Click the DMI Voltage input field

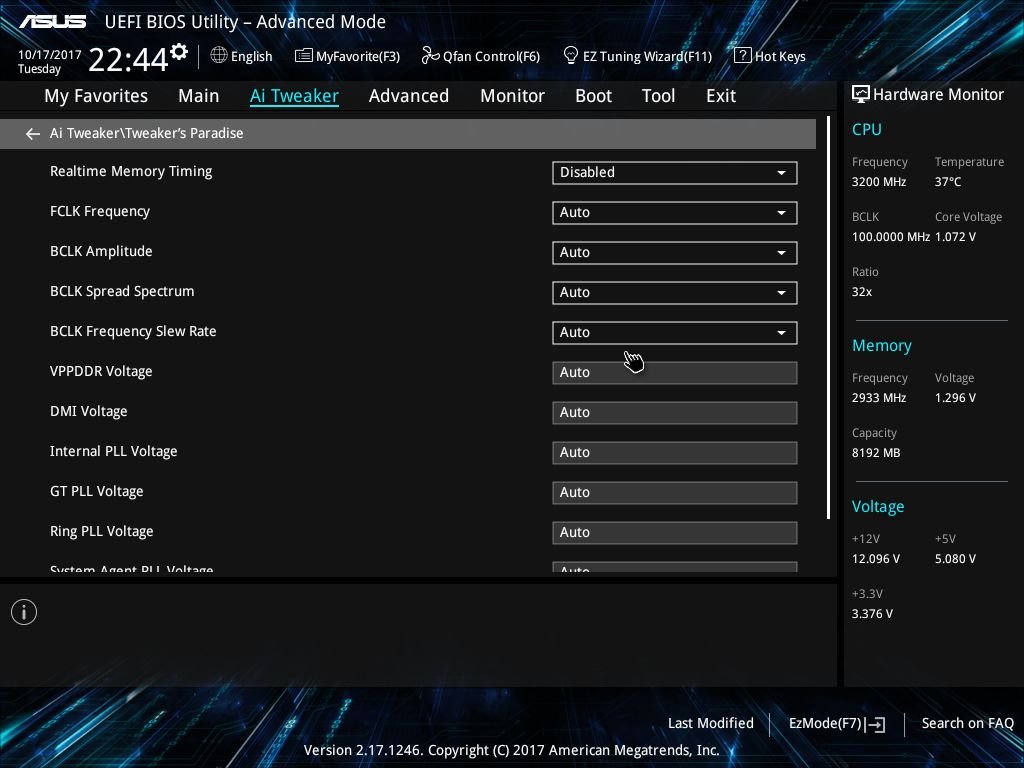675,413
